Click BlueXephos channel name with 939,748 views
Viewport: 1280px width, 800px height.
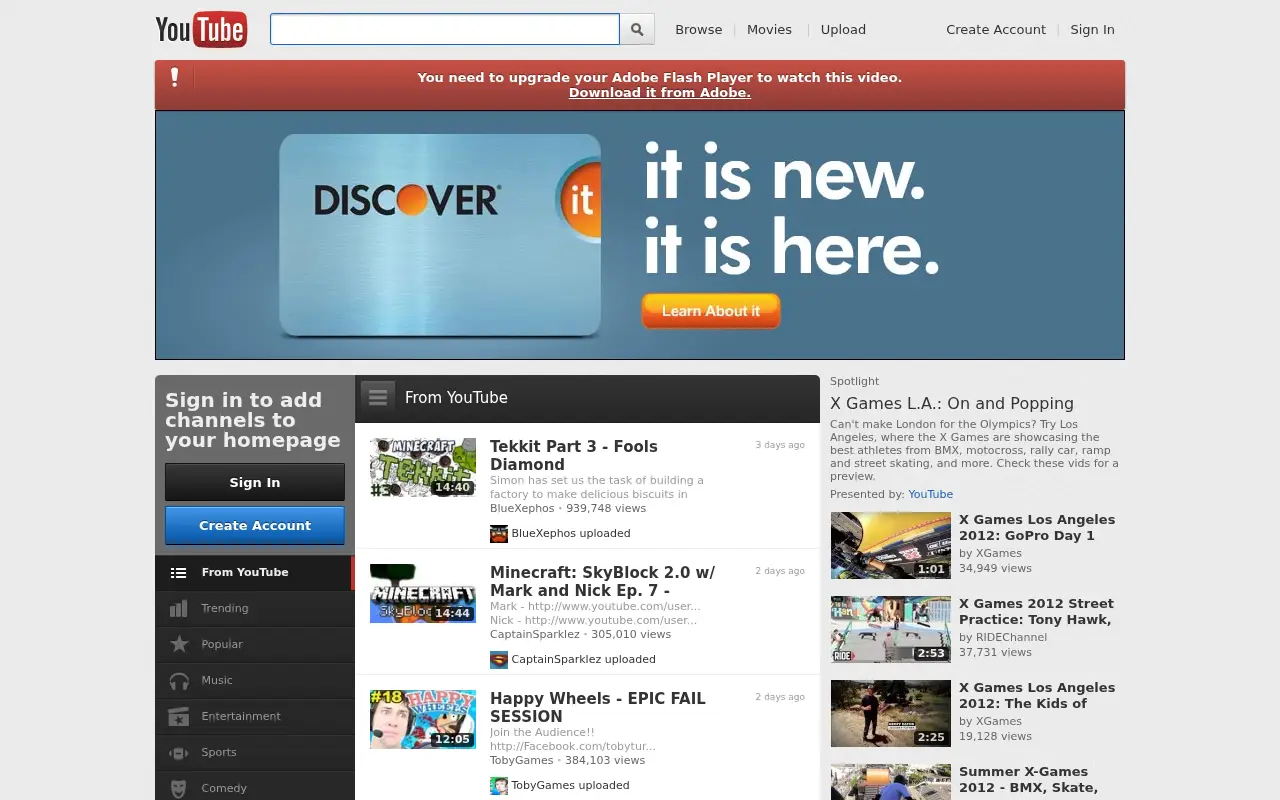[x=522, y=508]
